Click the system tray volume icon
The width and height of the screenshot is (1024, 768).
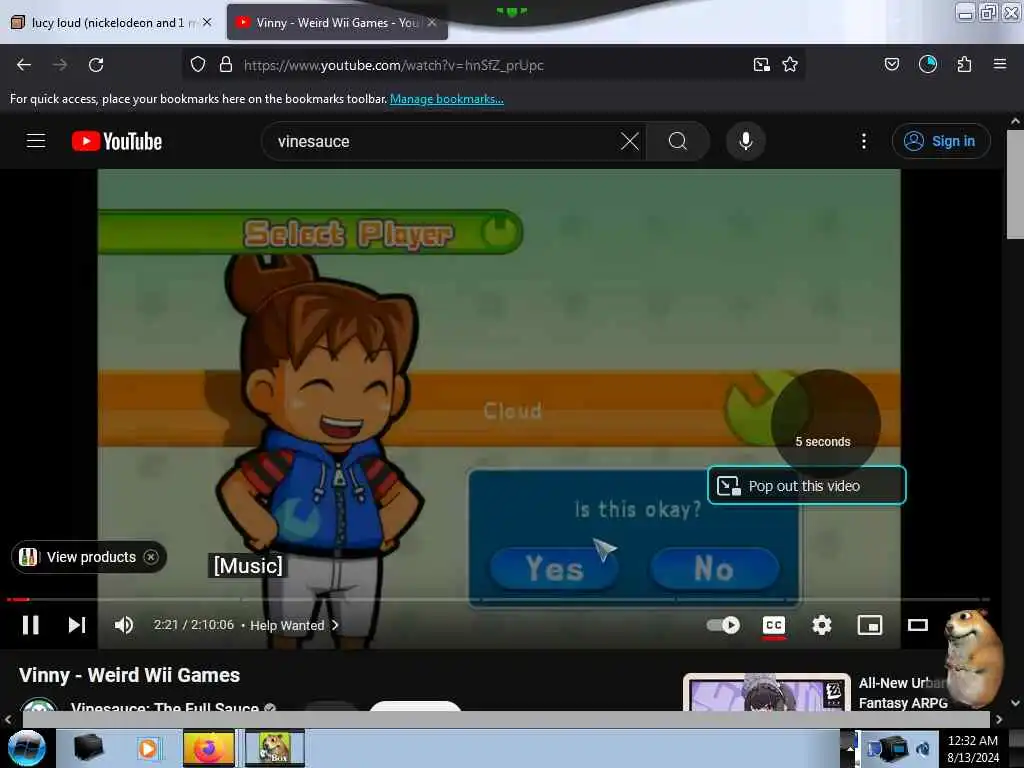click(x=923, y=749)
